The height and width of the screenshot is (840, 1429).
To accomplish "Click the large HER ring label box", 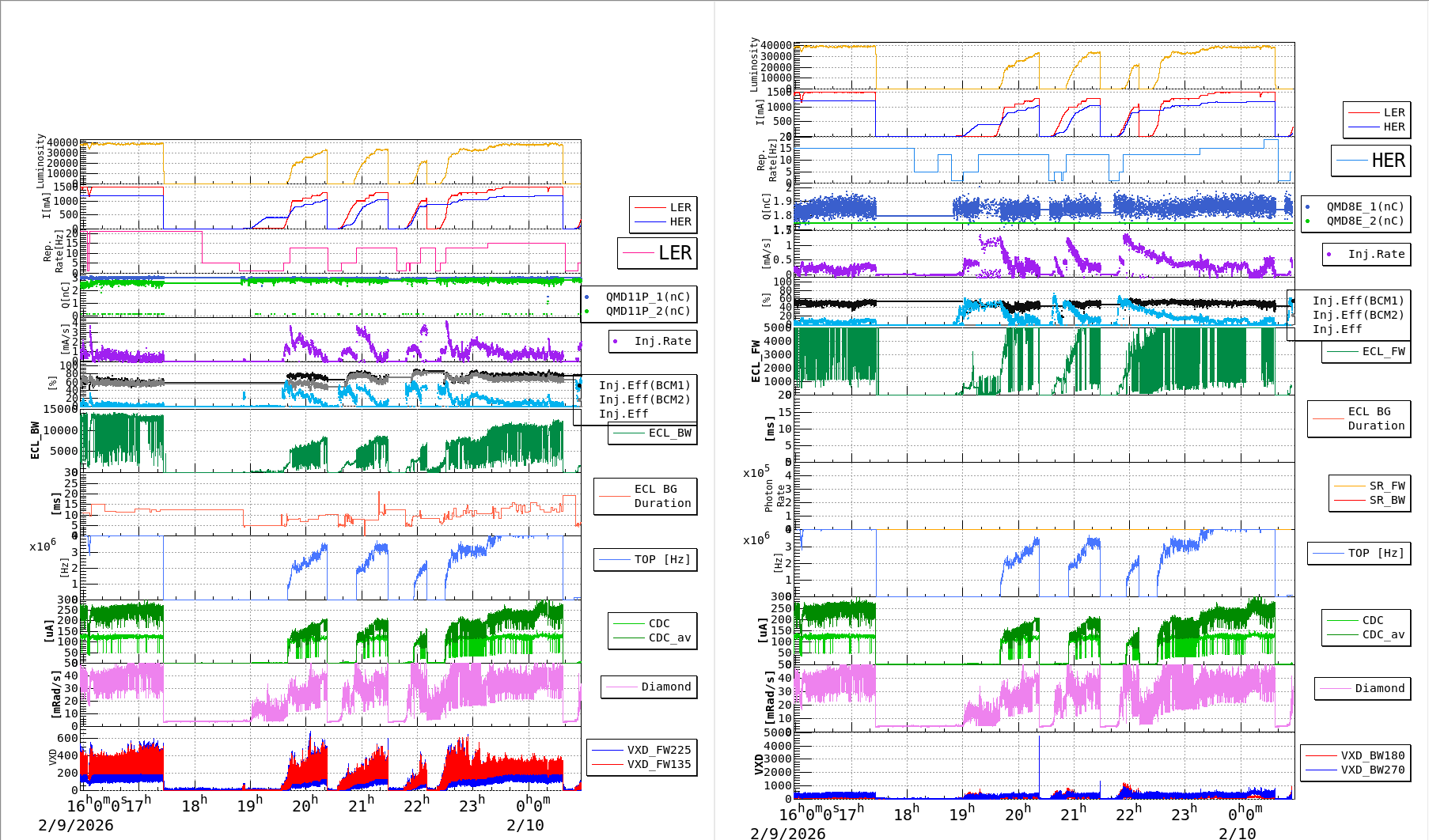I will (1370, 161).
